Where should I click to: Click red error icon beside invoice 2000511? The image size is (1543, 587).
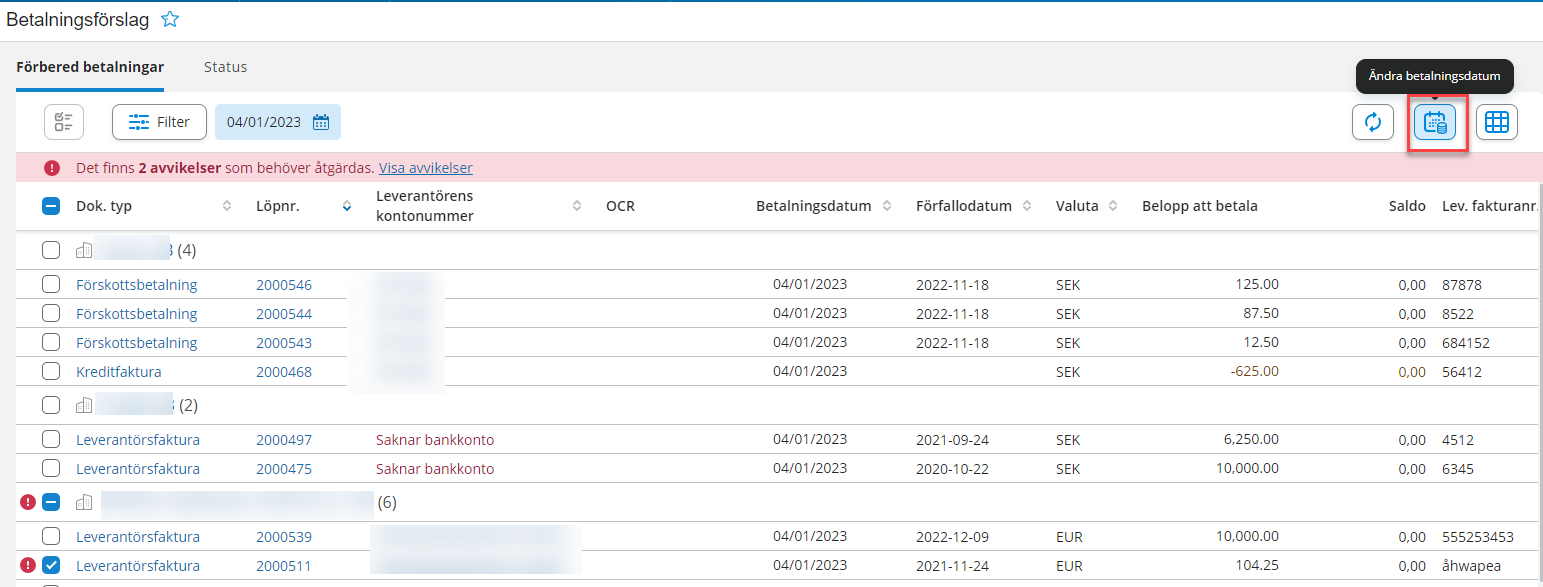[x=28, y=565]
